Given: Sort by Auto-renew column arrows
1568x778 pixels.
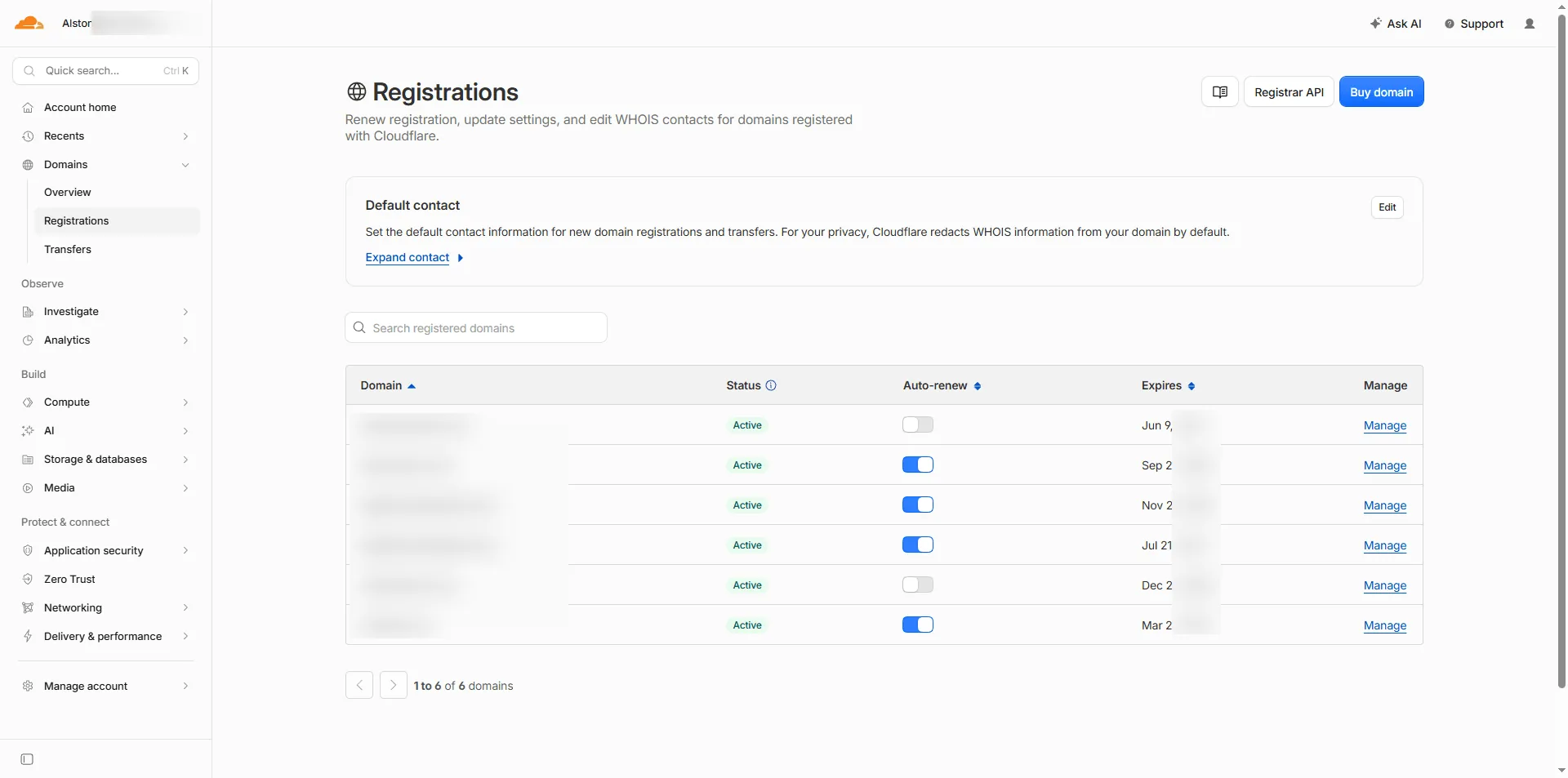Looking at the screenshot, I should pos(978,386).
